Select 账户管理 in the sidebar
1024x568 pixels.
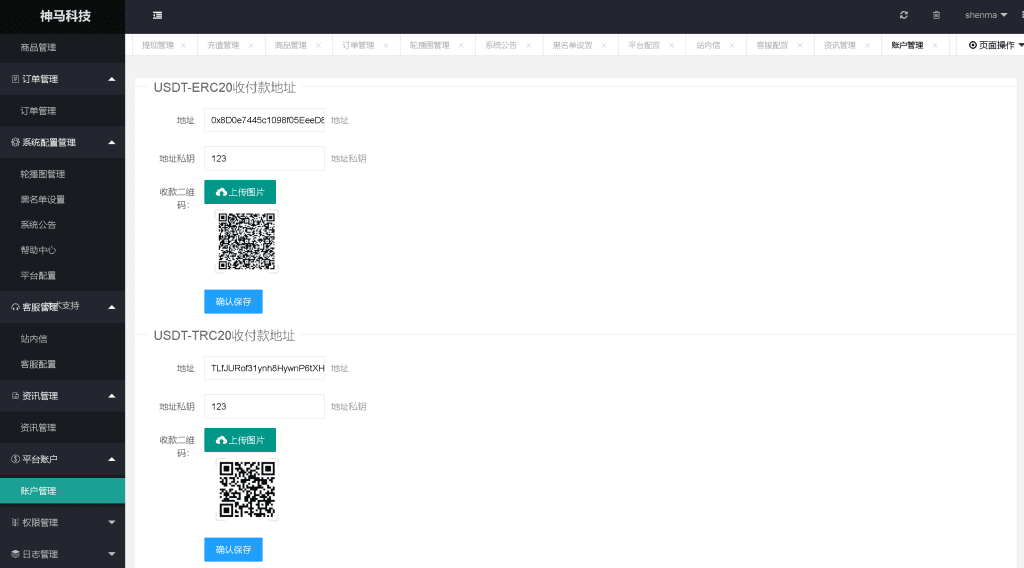[62, 491]
